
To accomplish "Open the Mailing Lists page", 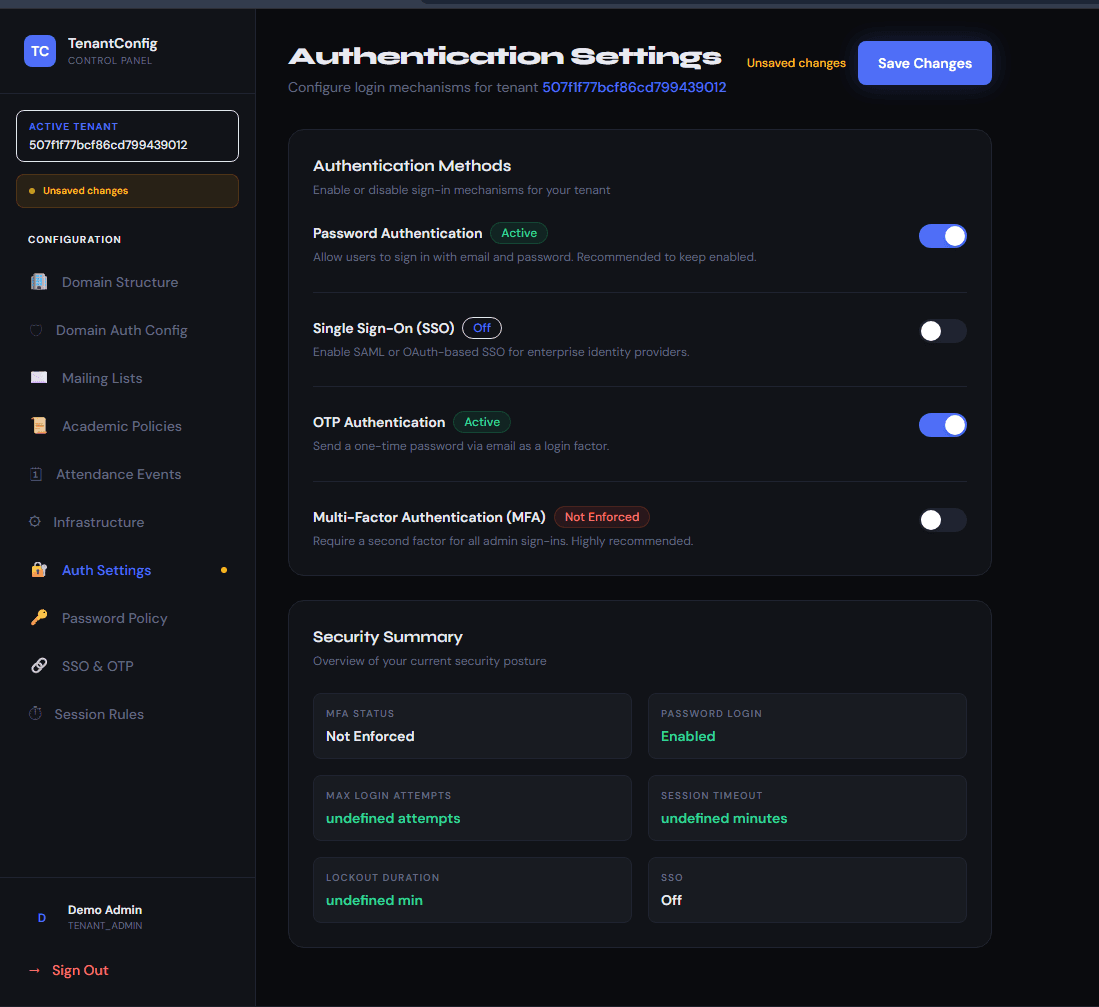I will (128, 378).
